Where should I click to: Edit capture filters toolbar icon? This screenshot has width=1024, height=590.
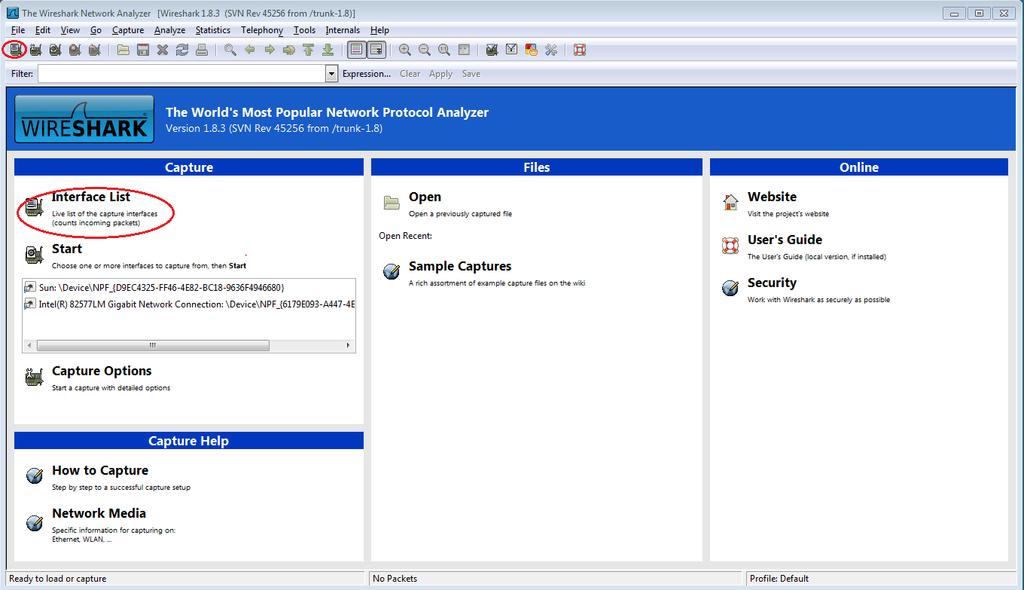pos(492,50)
